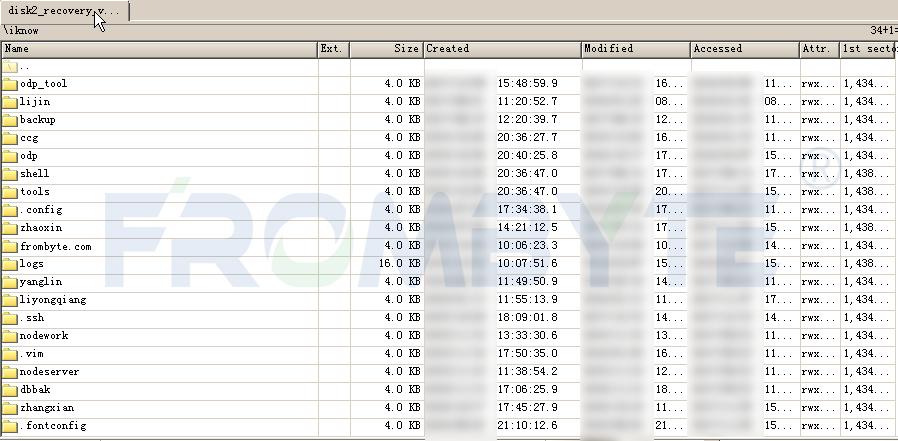The image size is (898, 441).
Task: Sort by the Attr. column header
Action: [820, 49]
